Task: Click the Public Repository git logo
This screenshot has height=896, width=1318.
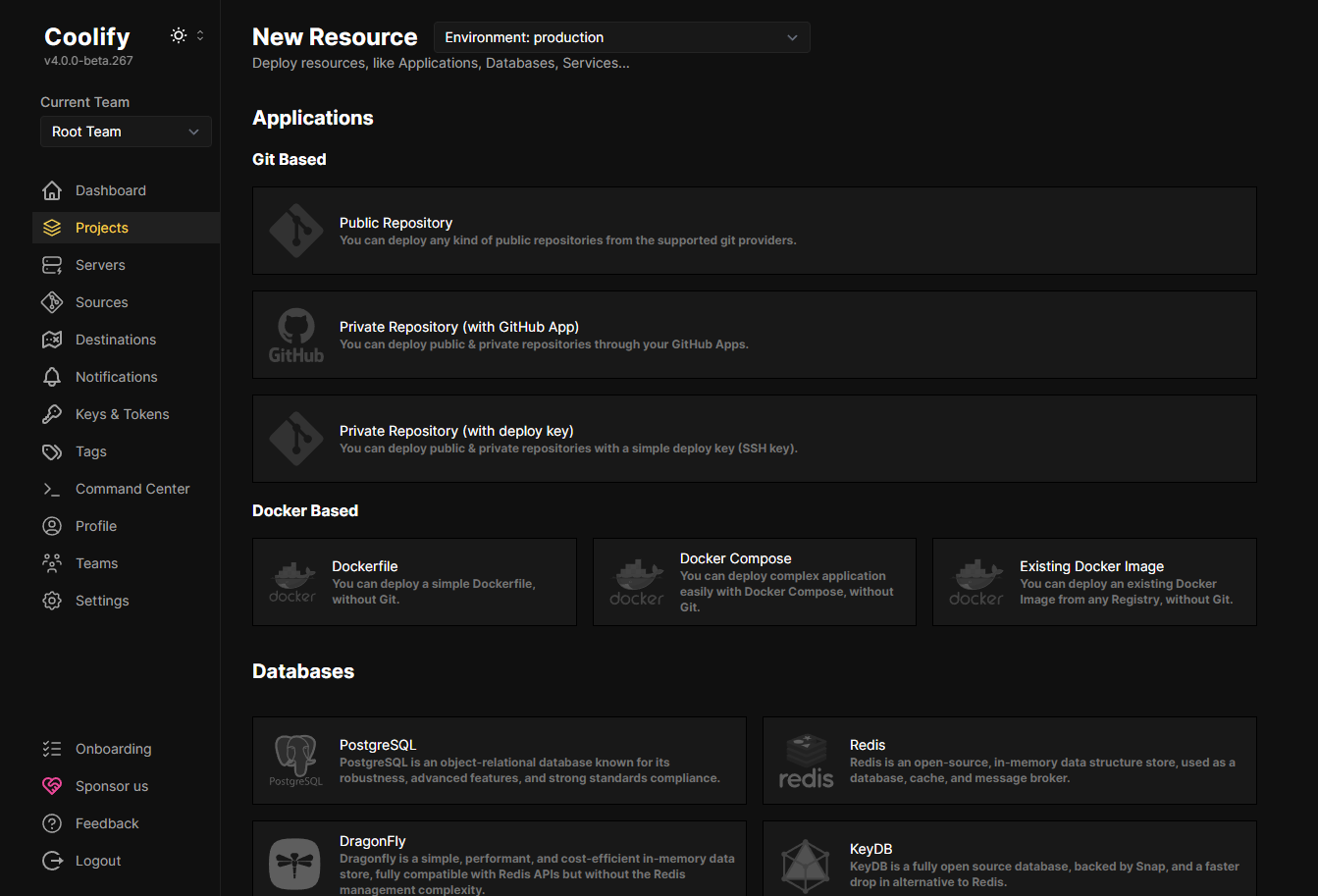Action: pyautogui.click(x=296, y=231)
